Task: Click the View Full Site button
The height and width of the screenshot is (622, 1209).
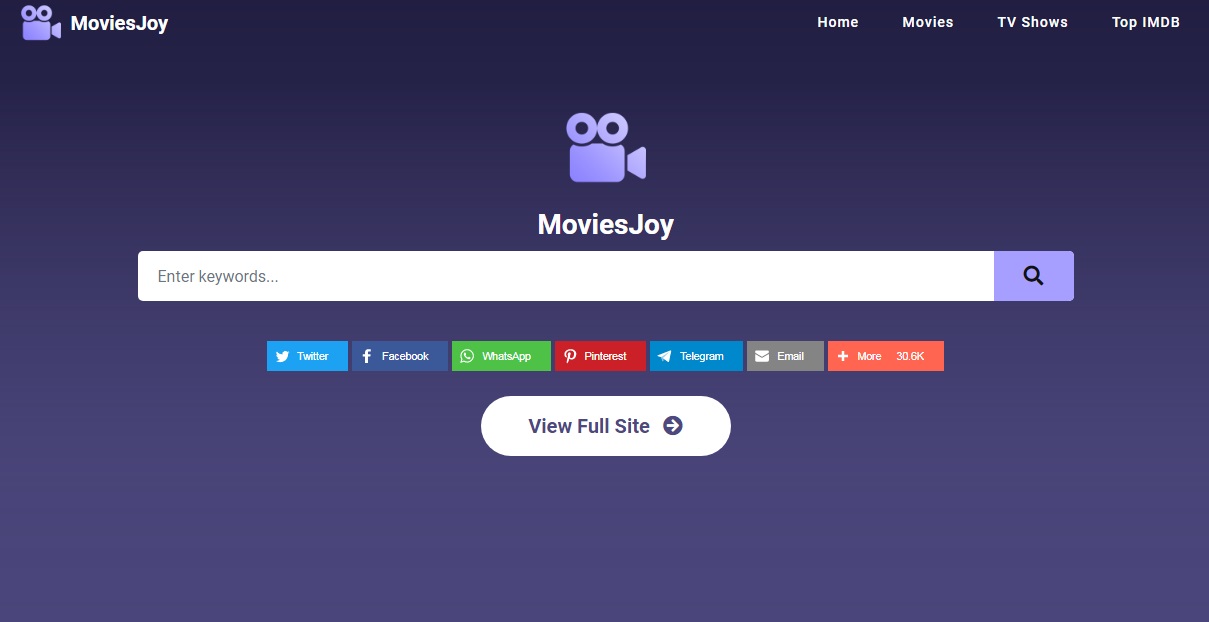Action: pos(606,426)
